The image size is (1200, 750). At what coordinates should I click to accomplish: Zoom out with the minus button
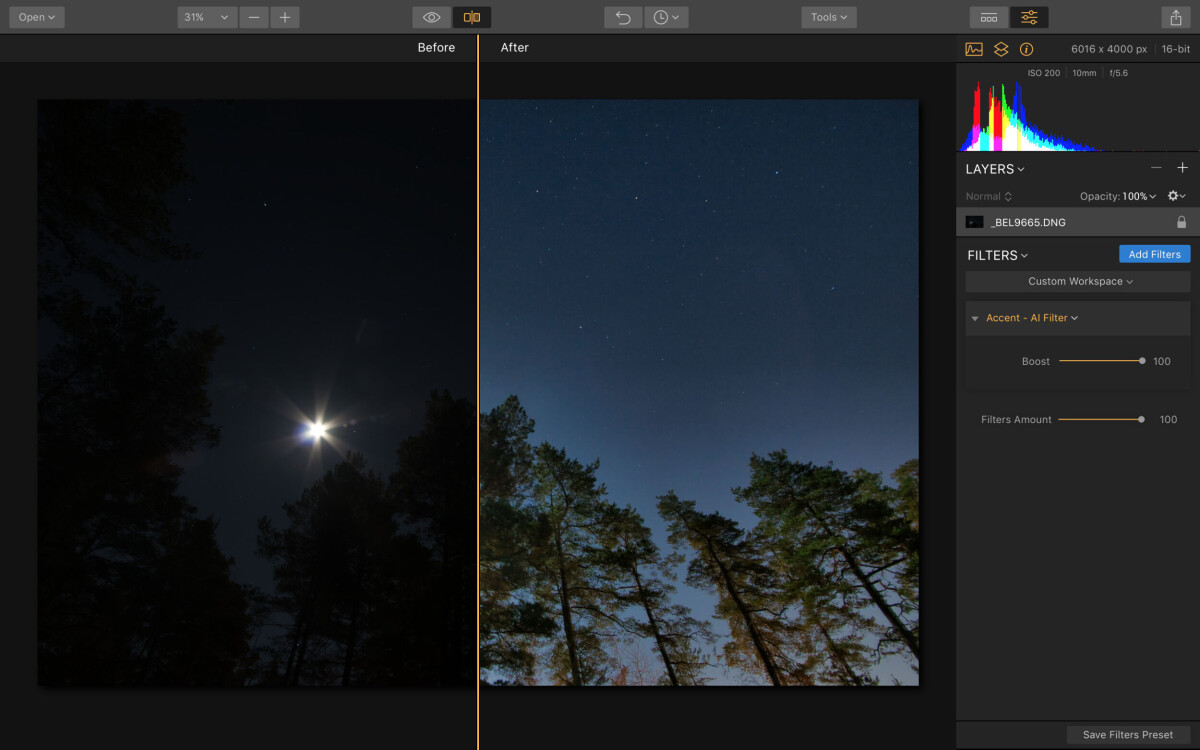tap(255, 17)
